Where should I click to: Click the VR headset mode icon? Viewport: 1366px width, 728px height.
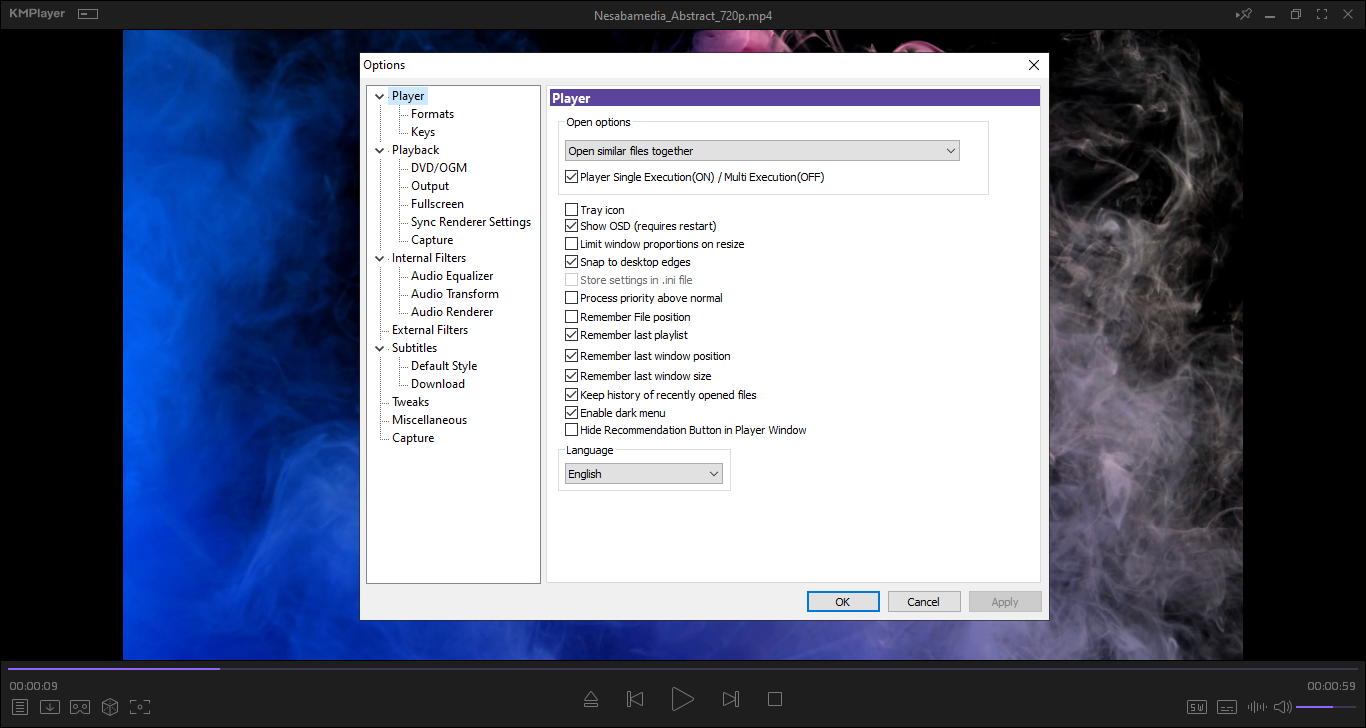80,707
